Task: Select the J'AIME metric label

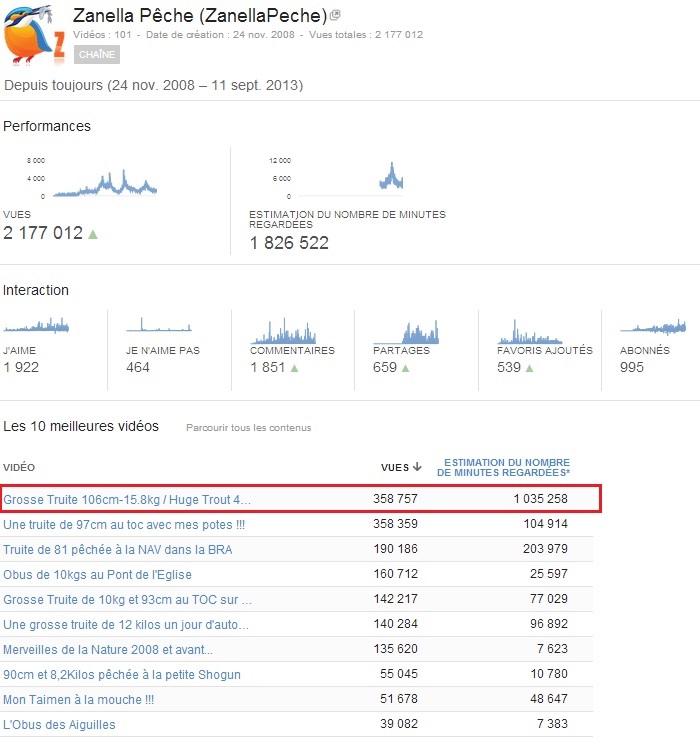Action: 19,351
